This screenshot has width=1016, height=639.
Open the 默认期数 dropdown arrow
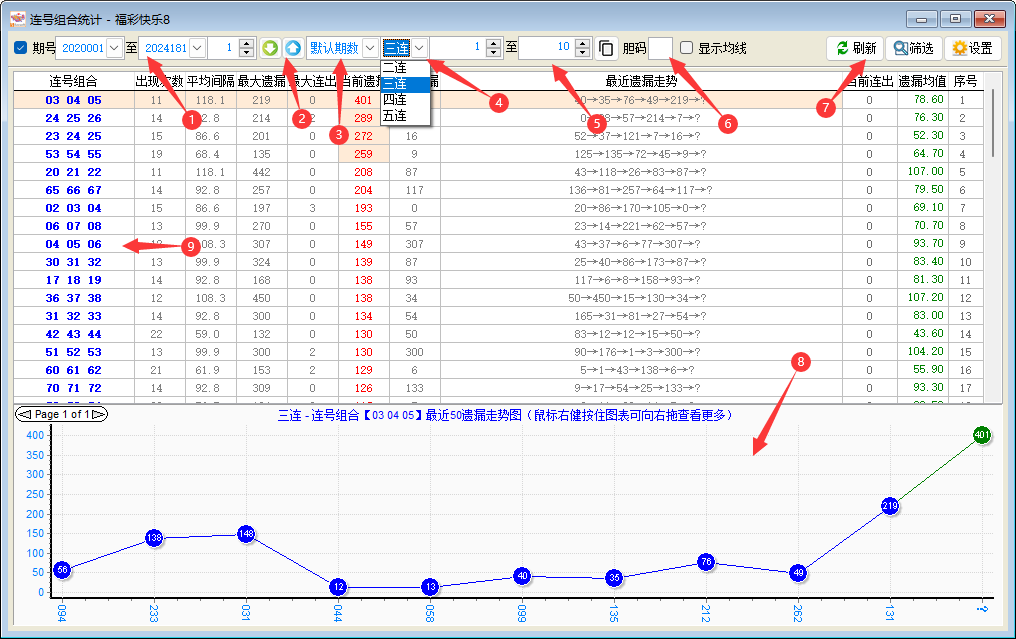(x=370, y=48)
